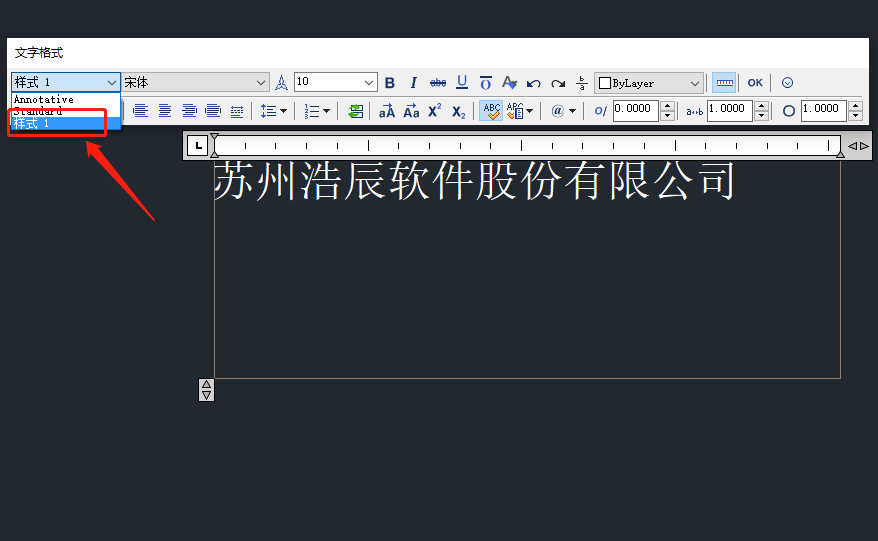This screenshot has width=878, height=541.
Task: Decrease the width factor value
Action: click(x=856, y=116)
